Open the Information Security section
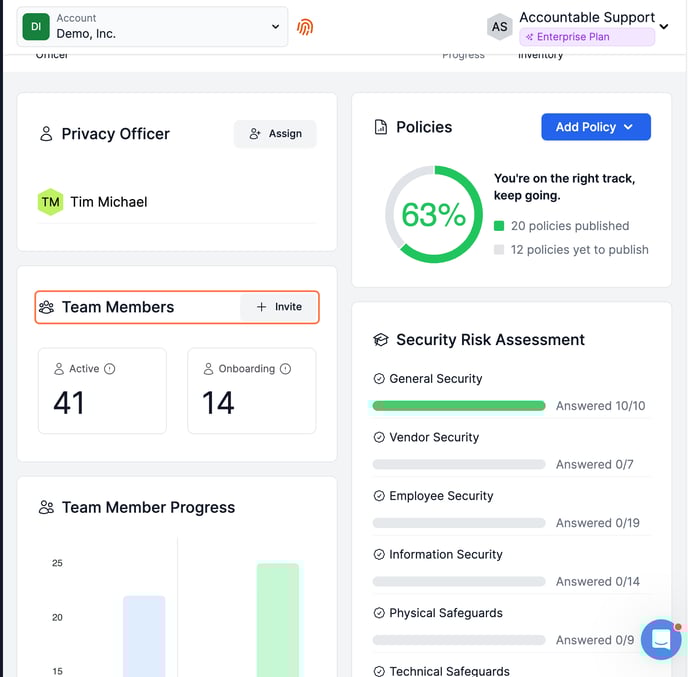688x677 pixels. 446,554
